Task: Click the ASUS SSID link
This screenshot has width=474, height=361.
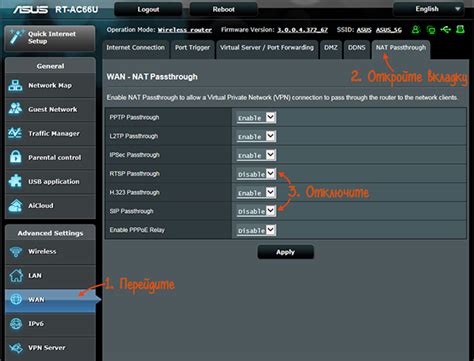Action: pyautogui.click(x=364, y=30)
